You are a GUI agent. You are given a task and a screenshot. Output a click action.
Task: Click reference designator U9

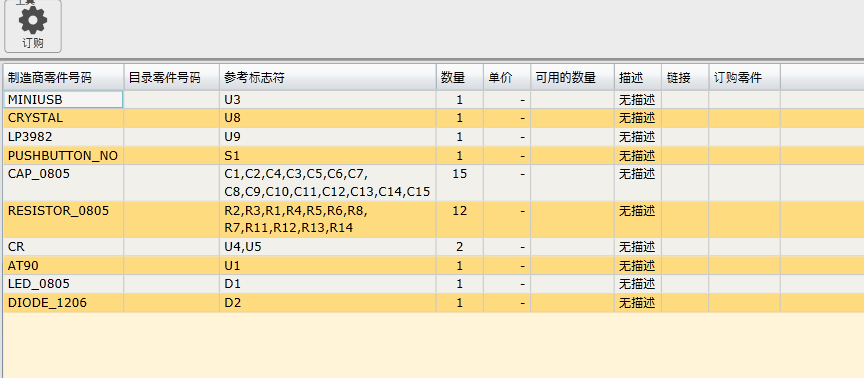tap(233, 137)
